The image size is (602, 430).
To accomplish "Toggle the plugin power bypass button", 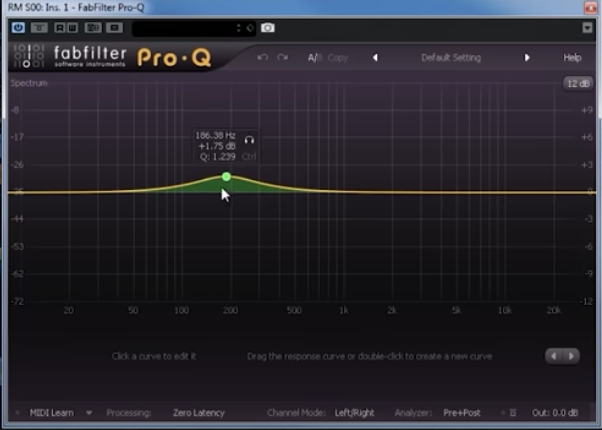I will coord(18,28).
